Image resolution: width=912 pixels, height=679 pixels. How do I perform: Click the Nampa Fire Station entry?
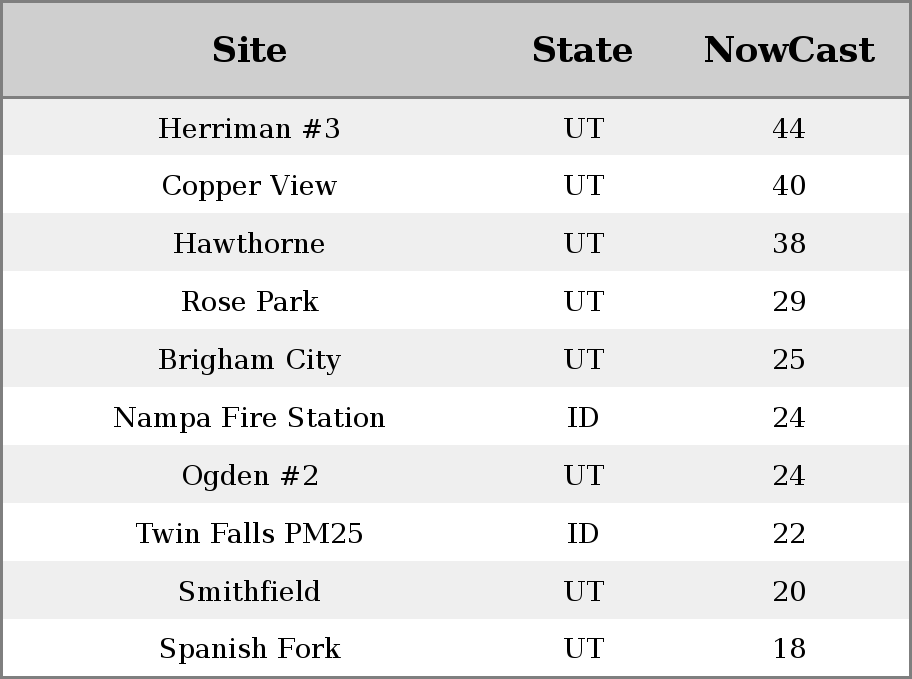click(x=249, y=417)
